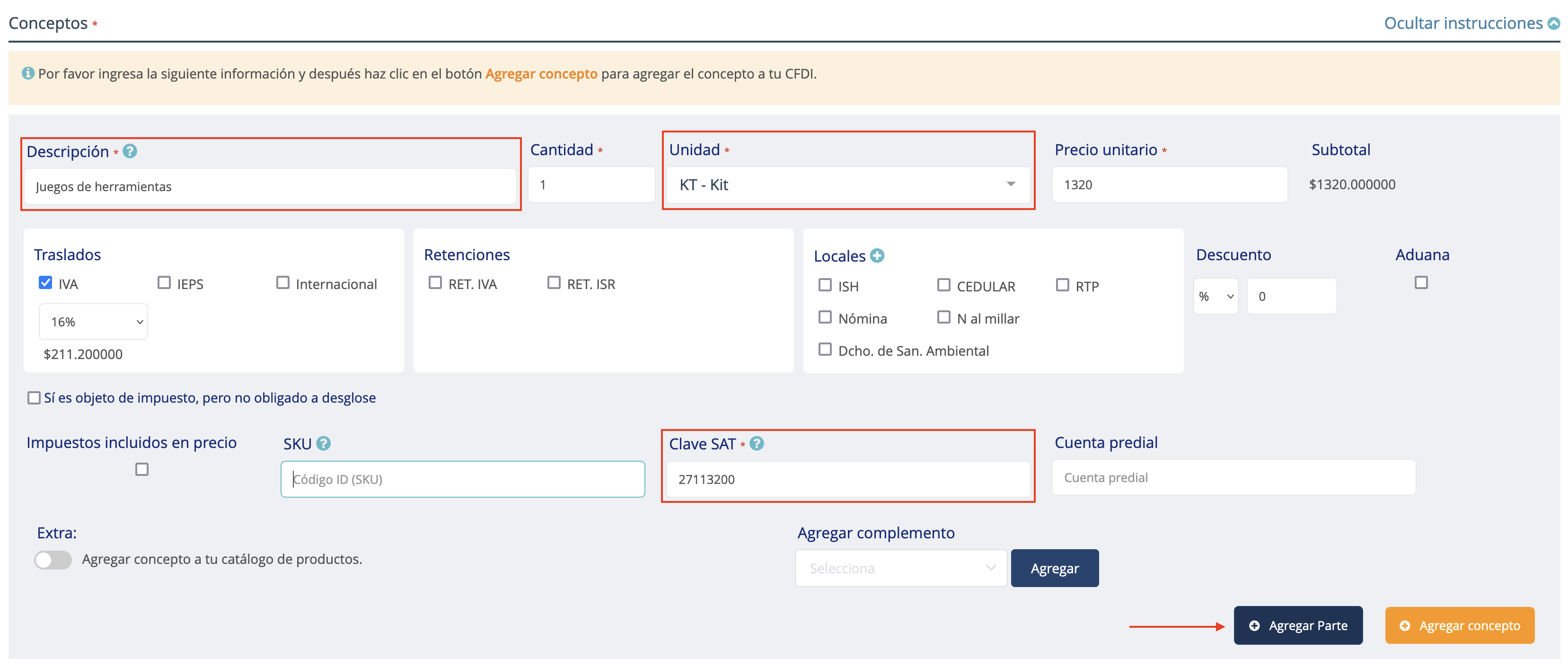Click the Descuento amount input field
This screenshot has height=667, width=1568.
coord(1292,297)
